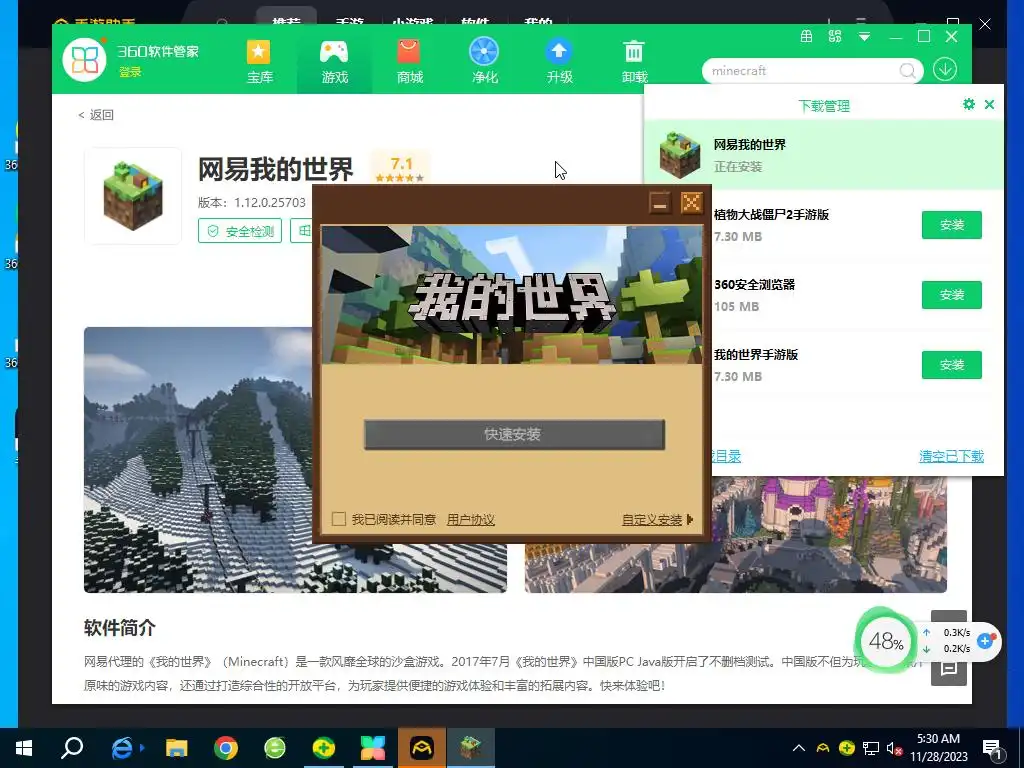
Task: Click 清空已下载 link
Action: (x=952, y=456)
